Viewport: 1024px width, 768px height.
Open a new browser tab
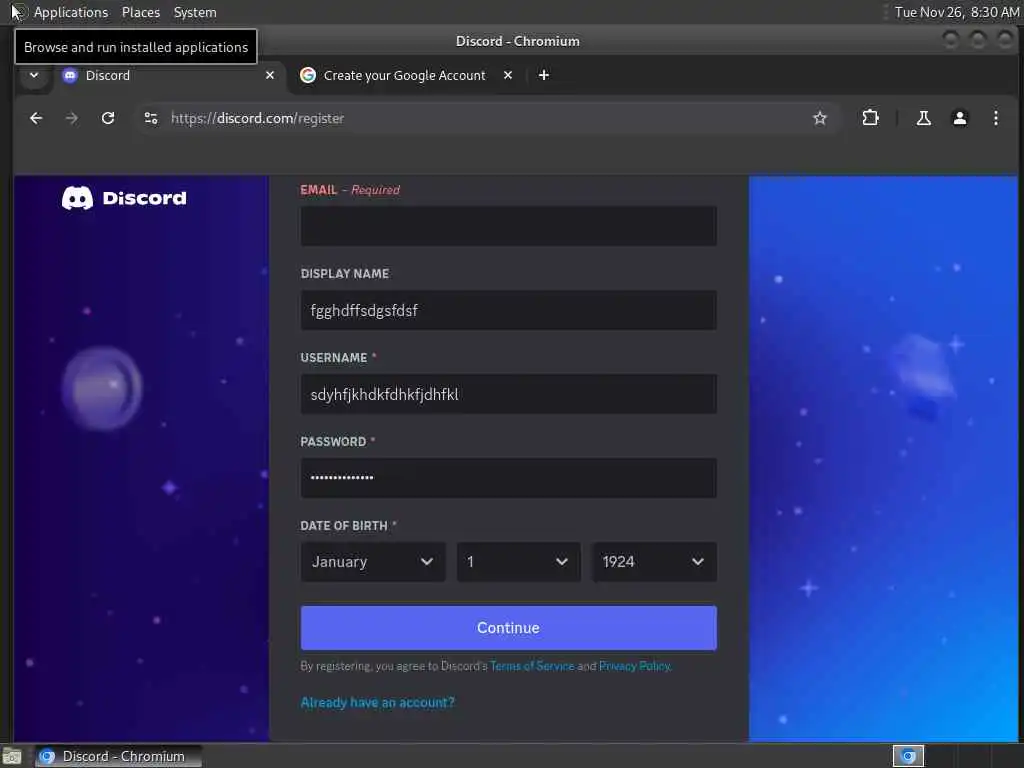point(543,75)
